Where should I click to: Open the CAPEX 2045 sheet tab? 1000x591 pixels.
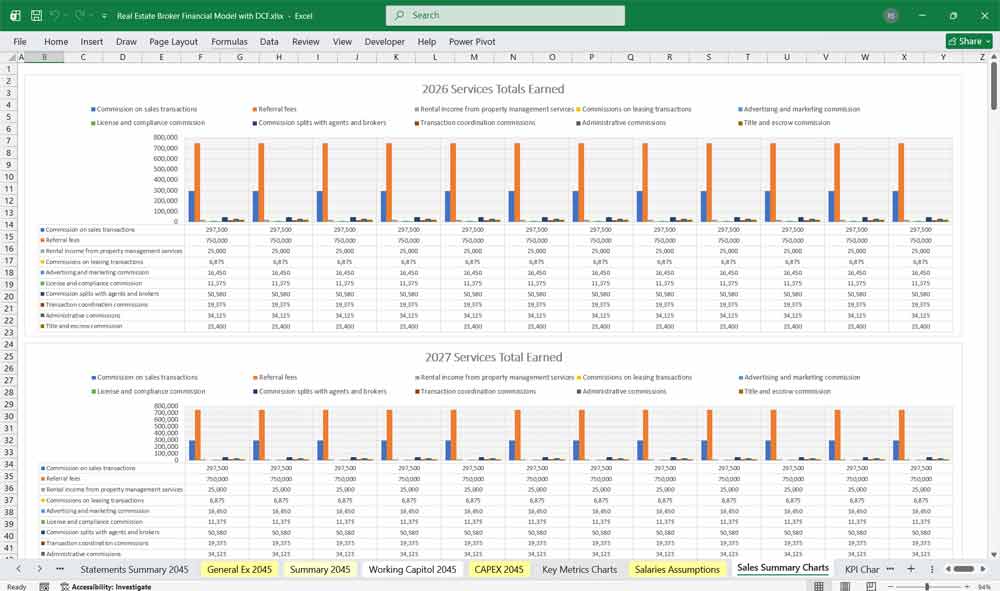[x=500, y=567]
